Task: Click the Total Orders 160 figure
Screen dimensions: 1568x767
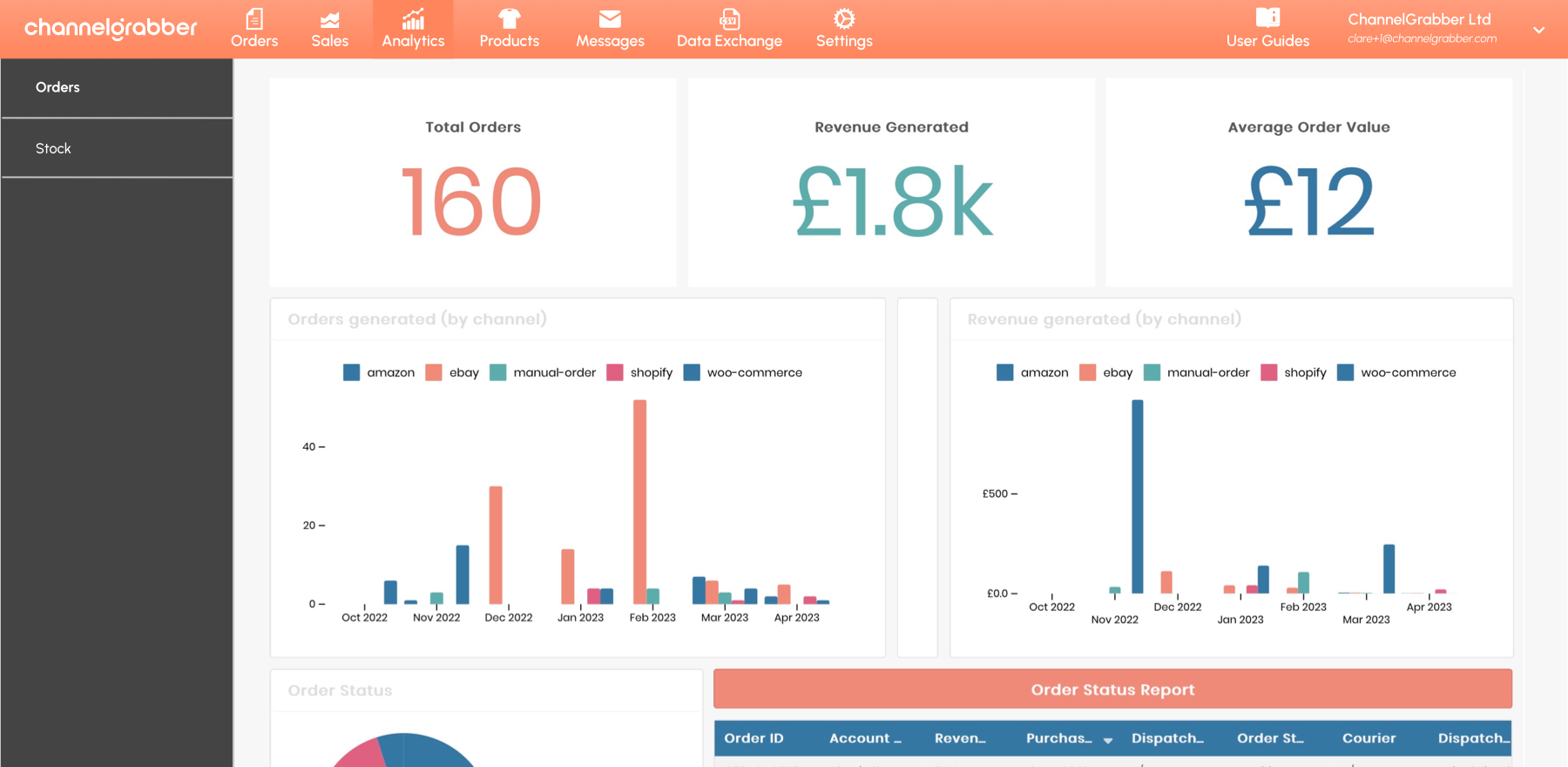Action: pos(471,202)
